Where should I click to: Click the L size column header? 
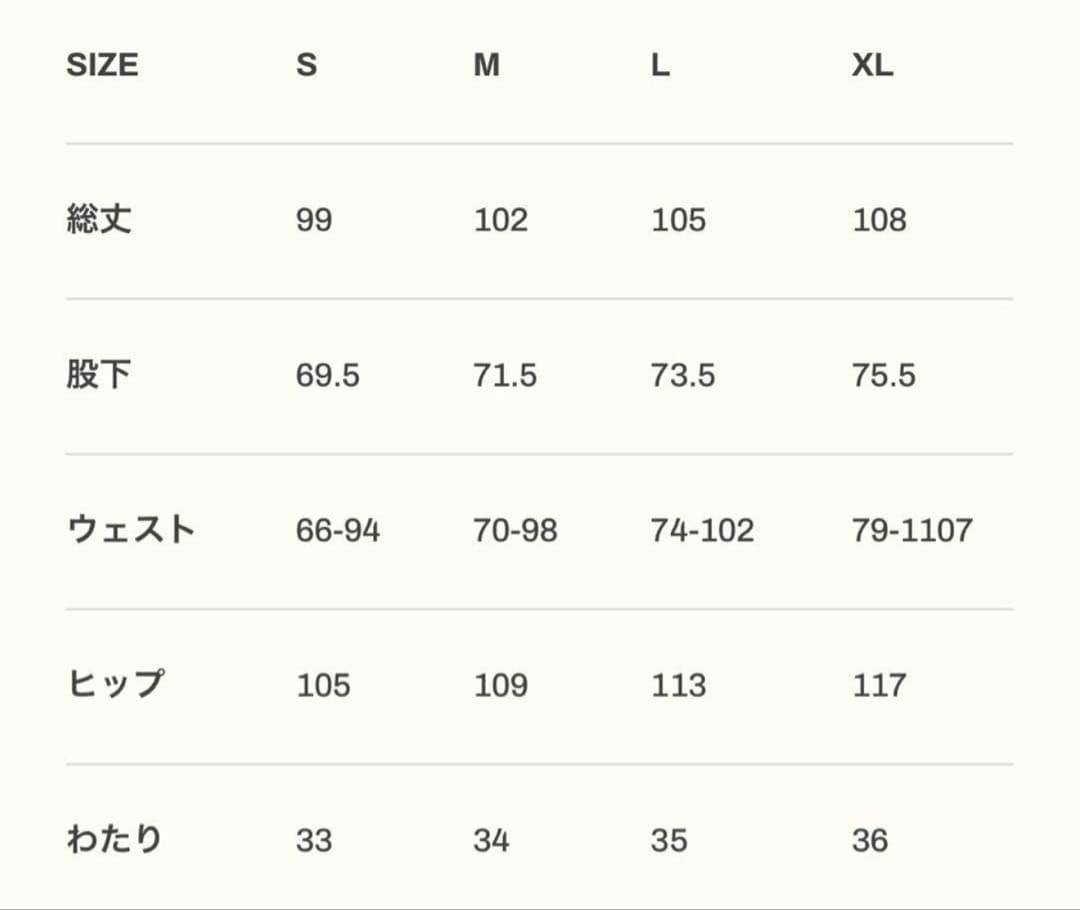tap(660, 66)
